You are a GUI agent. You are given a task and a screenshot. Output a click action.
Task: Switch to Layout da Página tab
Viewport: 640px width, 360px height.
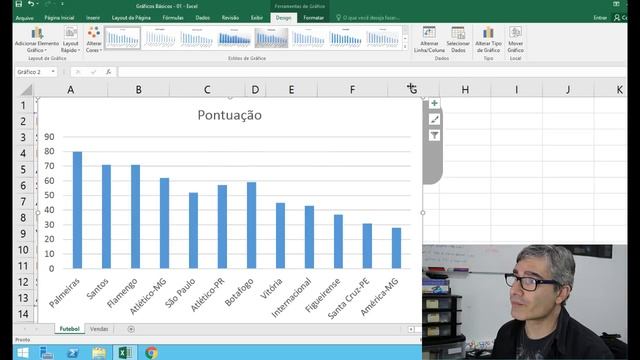131,18
